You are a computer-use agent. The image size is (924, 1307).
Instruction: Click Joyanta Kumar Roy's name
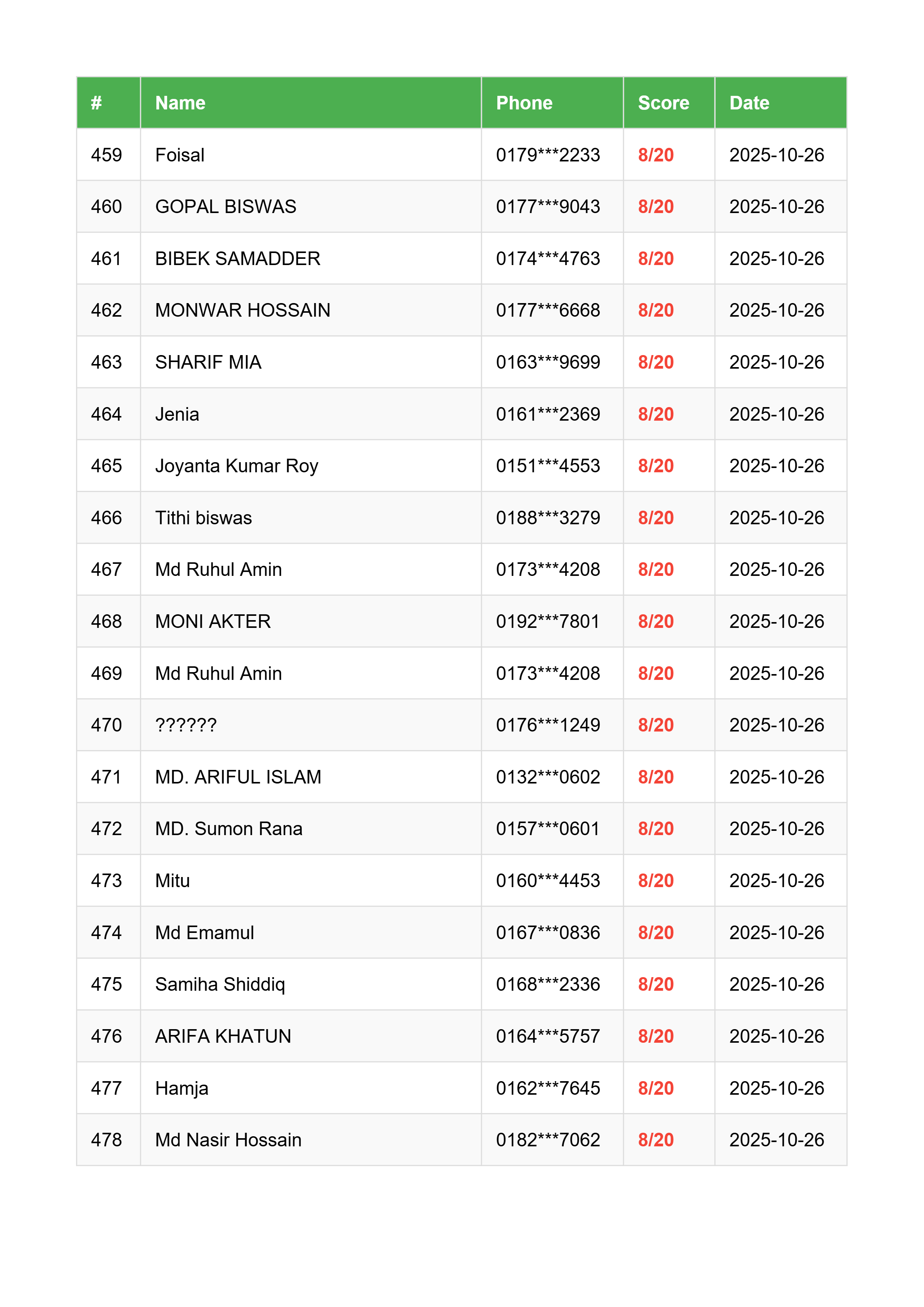pos(236,466)
